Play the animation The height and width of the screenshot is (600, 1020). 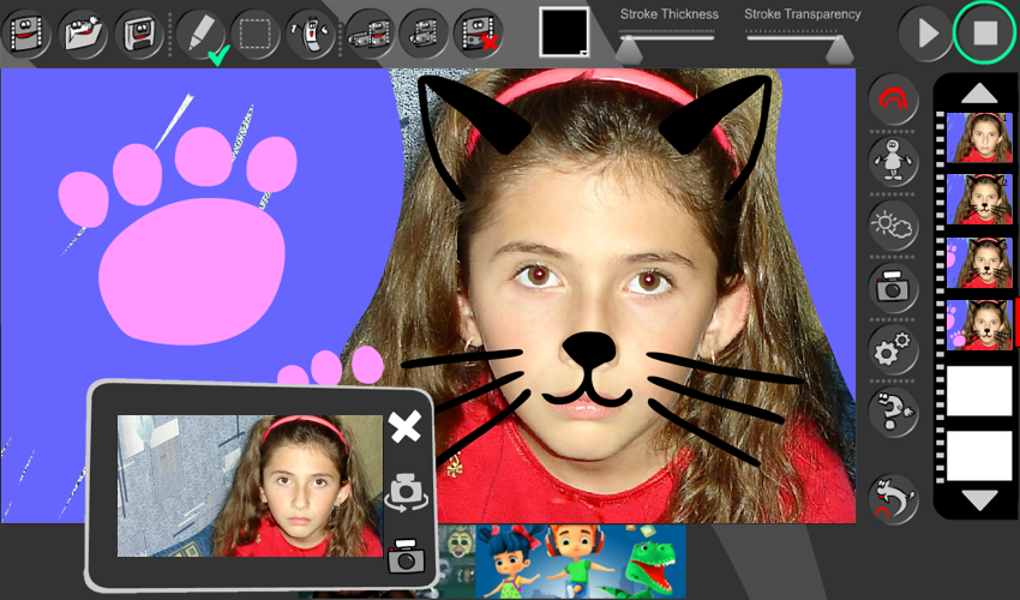pos(926,33)
